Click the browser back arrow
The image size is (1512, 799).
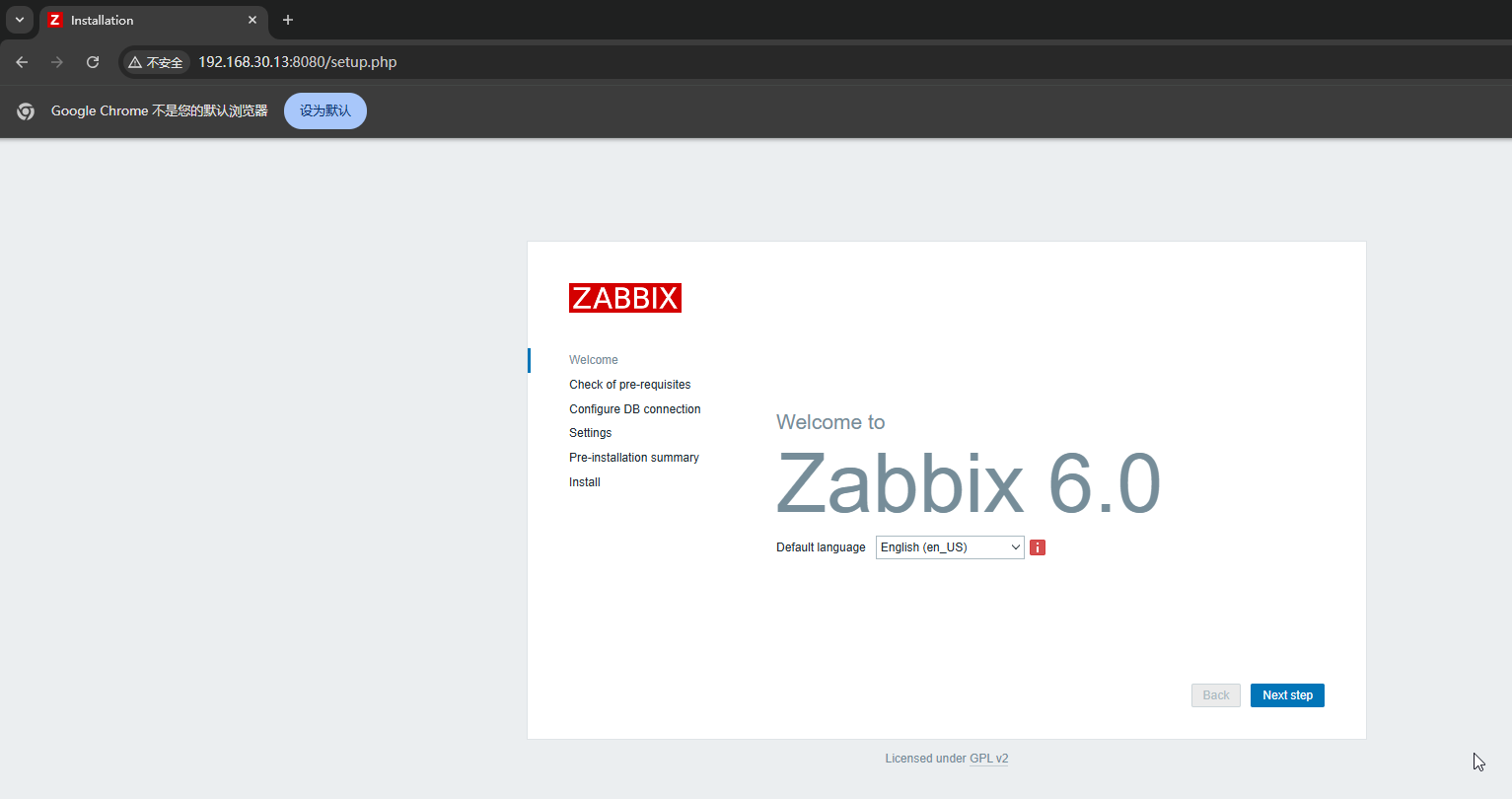coord(22,62)
